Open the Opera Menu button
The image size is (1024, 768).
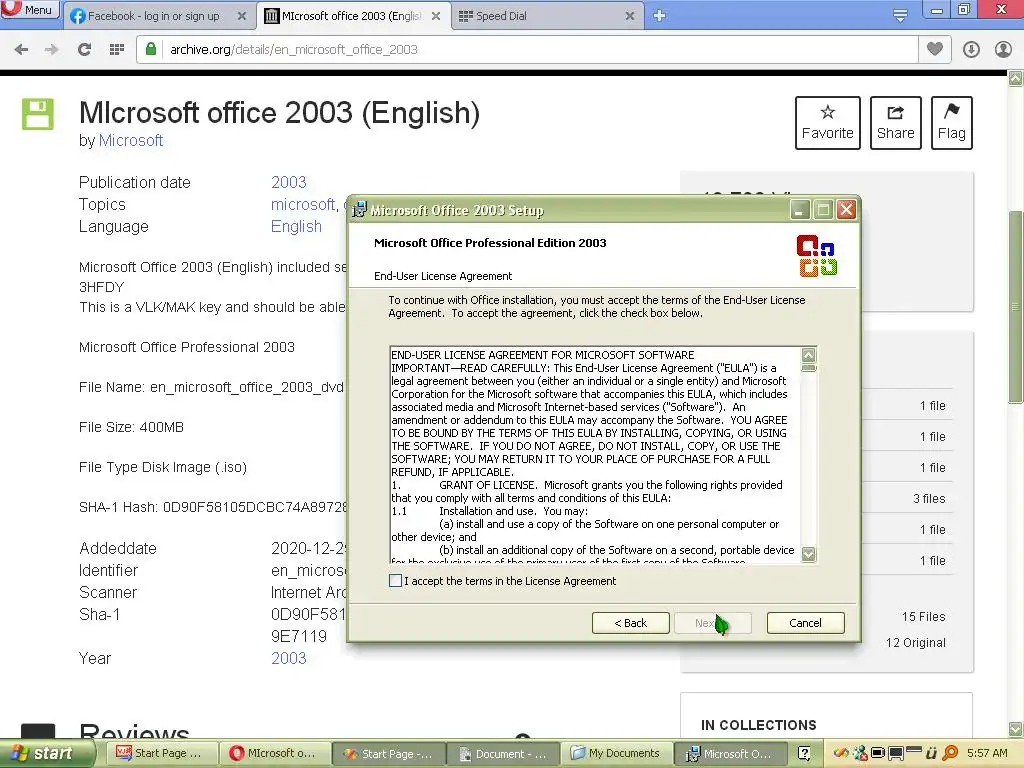[x=29, y=9]
